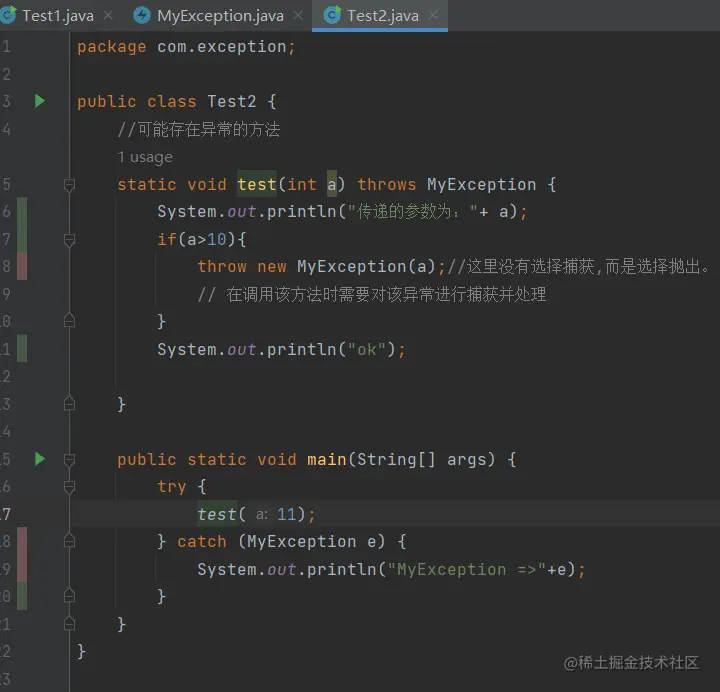This screenshot has height=692, width=720.
Task: Click the "MyException =>" string literal
Action: click(x=467, y=570)
